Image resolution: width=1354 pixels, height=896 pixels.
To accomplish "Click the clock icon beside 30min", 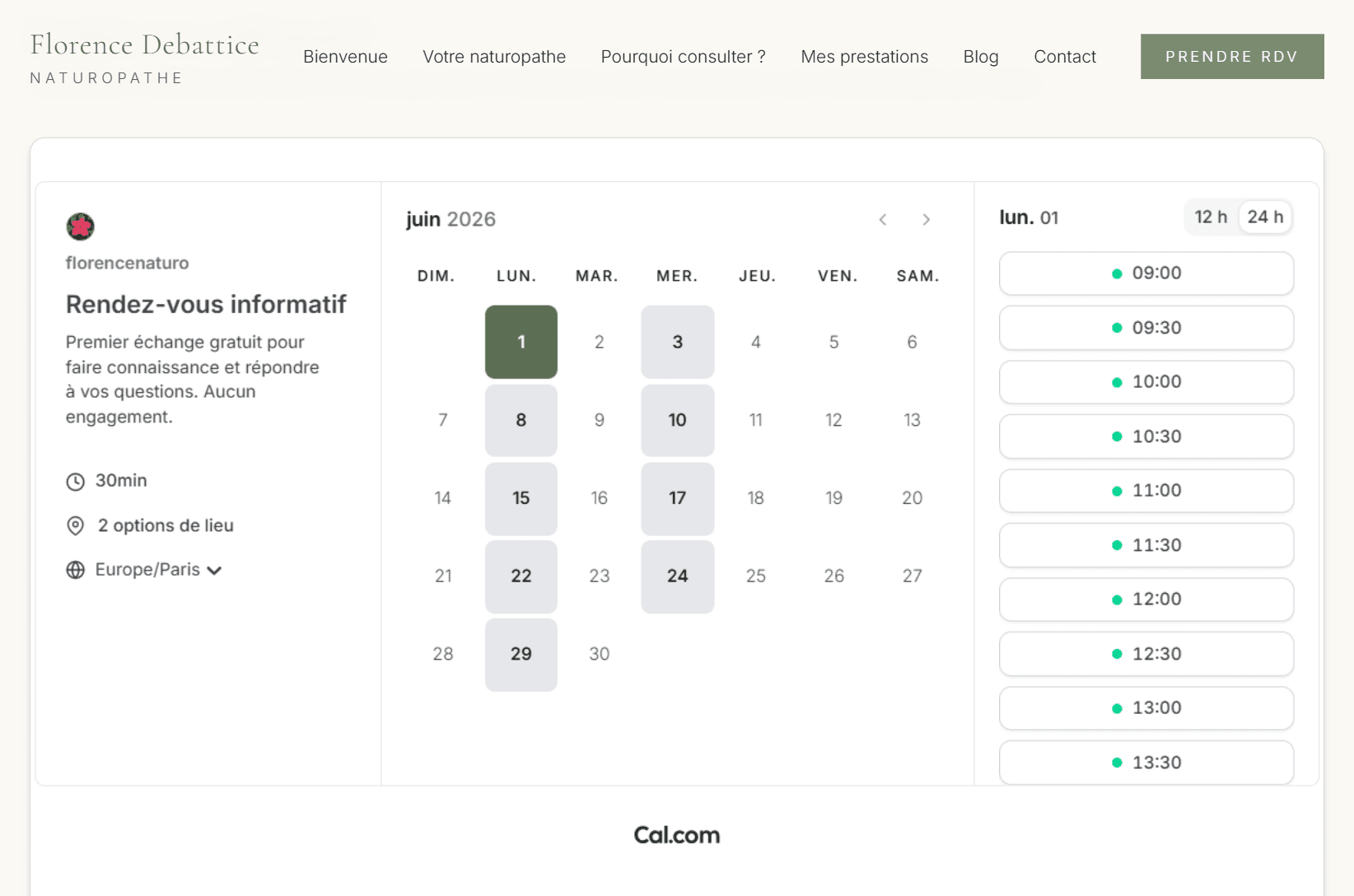I will click(75, 482).
